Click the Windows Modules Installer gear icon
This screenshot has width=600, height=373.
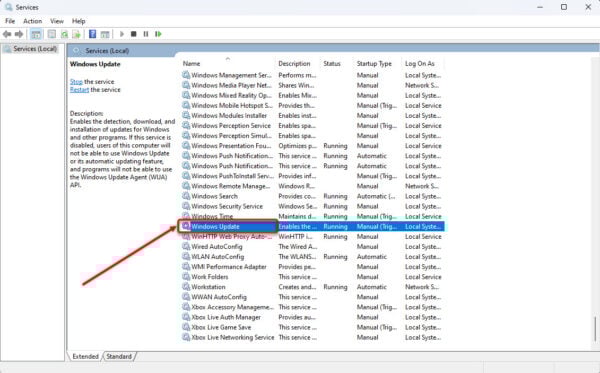pos(186,115)
